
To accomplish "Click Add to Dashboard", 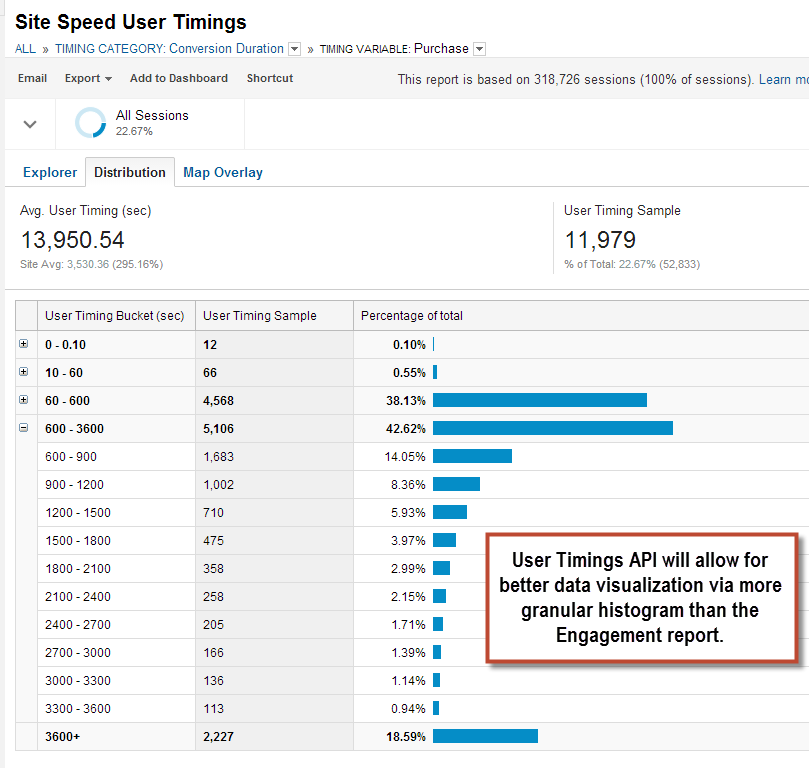I will (179, 78).
